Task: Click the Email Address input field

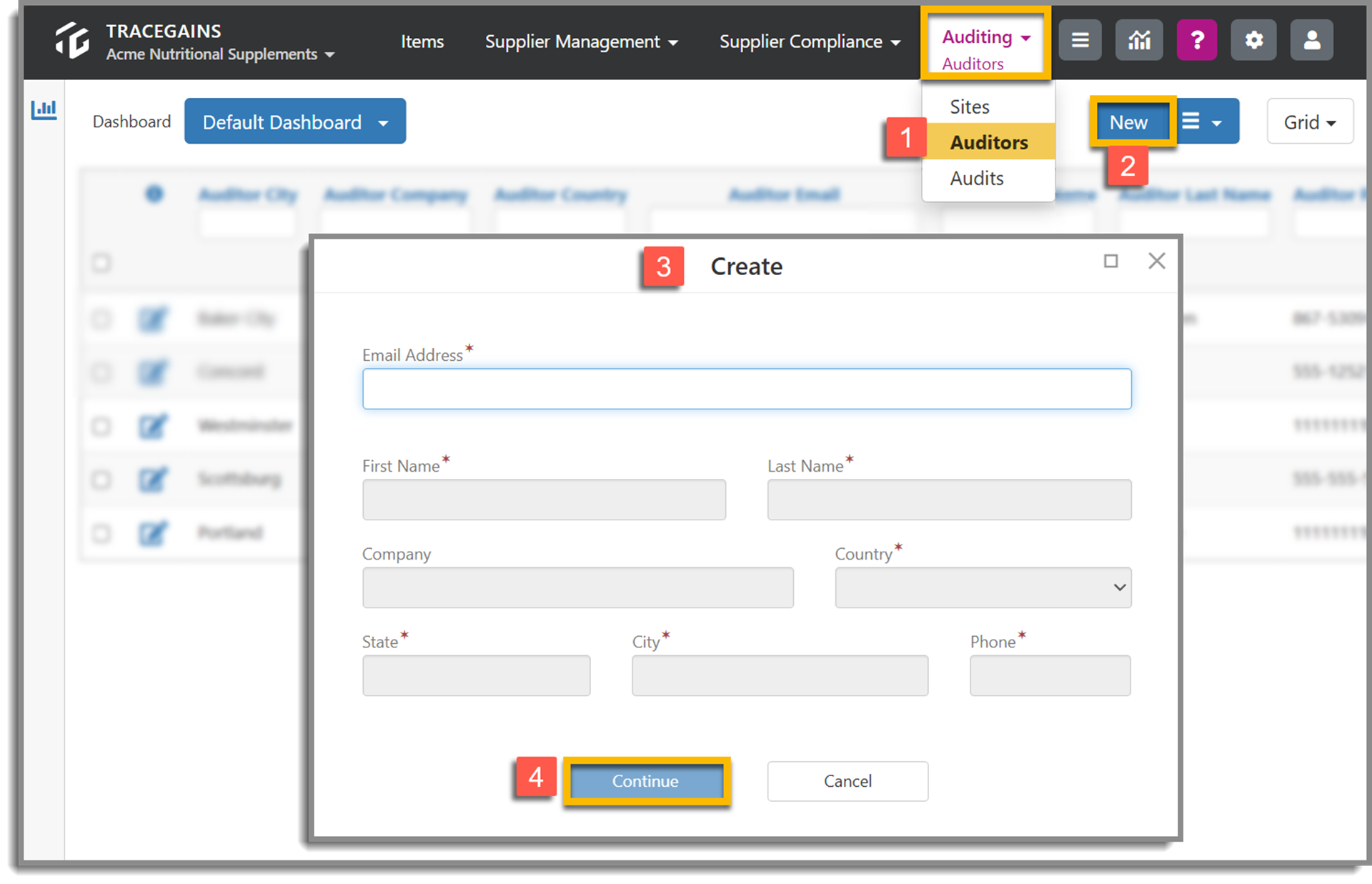Action: pyautogui.click(x=747, y=389)
